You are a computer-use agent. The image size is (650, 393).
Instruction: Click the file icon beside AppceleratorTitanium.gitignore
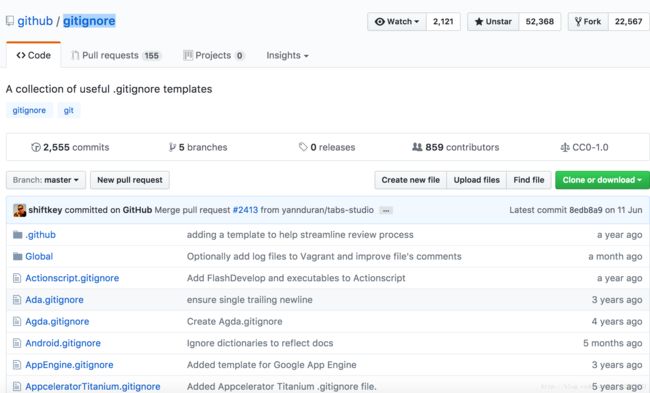[17, 386]
